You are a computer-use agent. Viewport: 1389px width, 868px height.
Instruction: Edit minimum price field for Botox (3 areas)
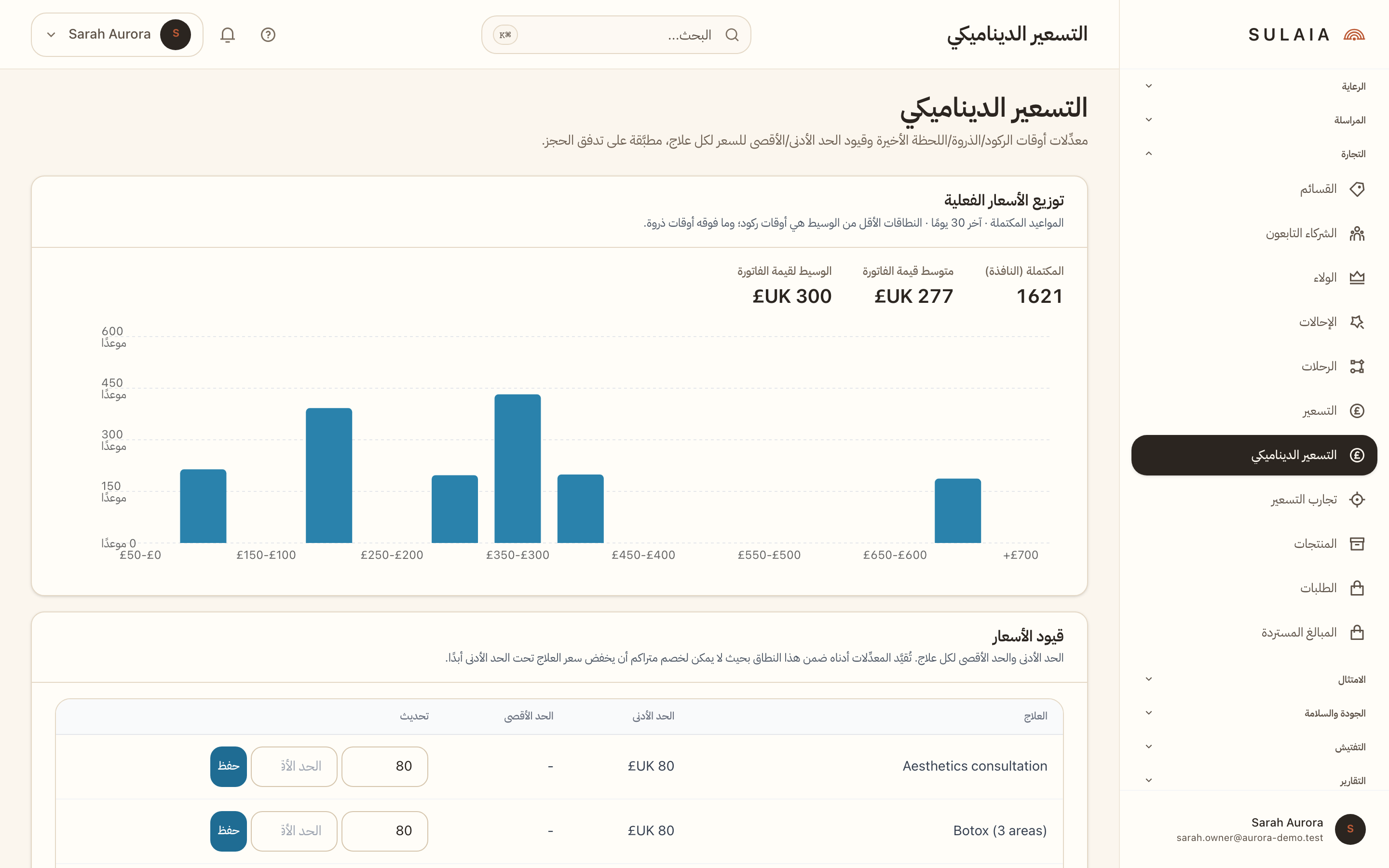(384, 831)
